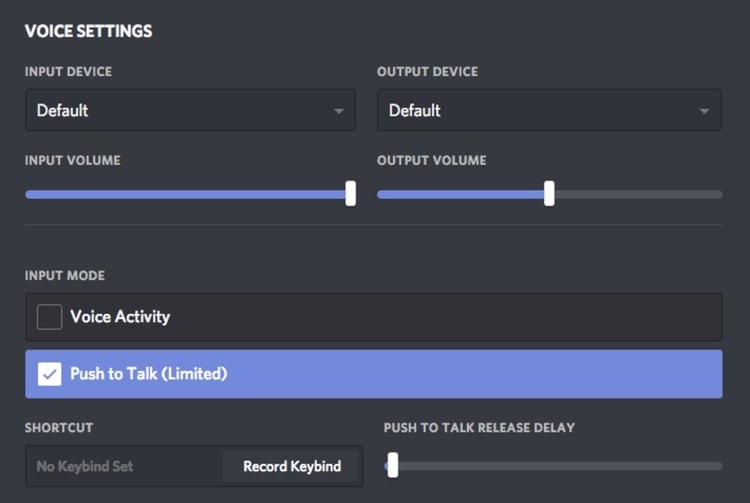This screenshot has height=503, width=750.
Task: Click the Shortcut section label
Action: coord(59,428)
